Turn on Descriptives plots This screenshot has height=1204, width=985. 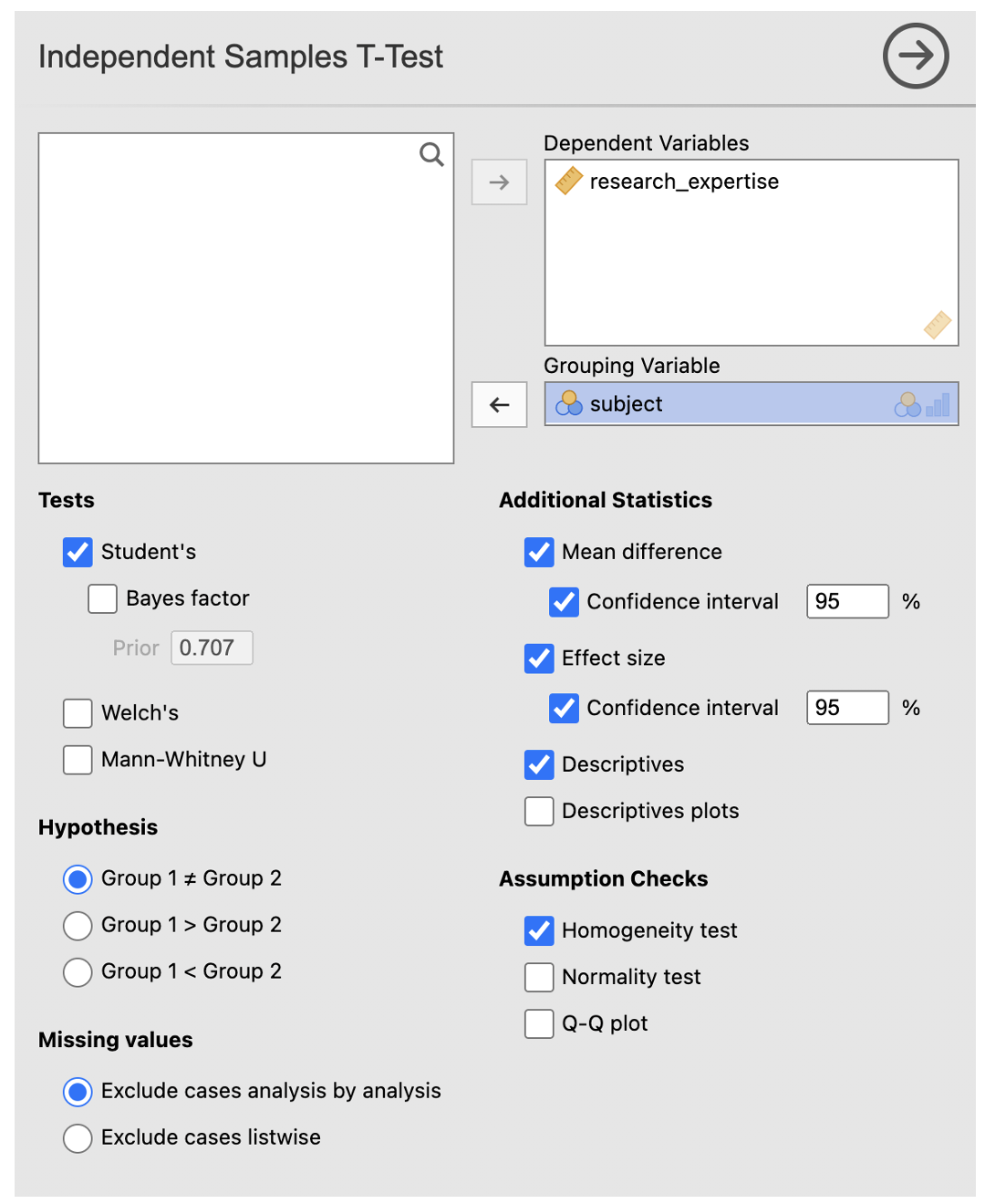(539, 811)
